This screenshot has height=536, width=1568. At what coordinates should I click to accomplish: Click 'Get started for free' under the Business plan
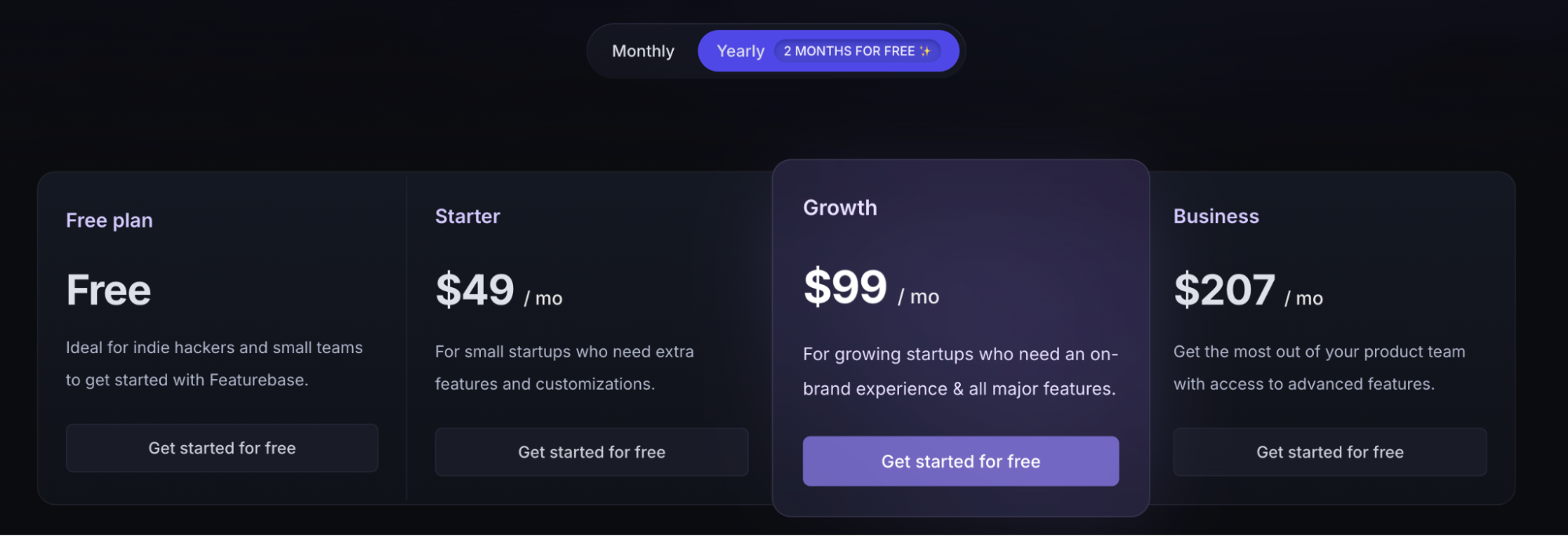(1330, 452)
